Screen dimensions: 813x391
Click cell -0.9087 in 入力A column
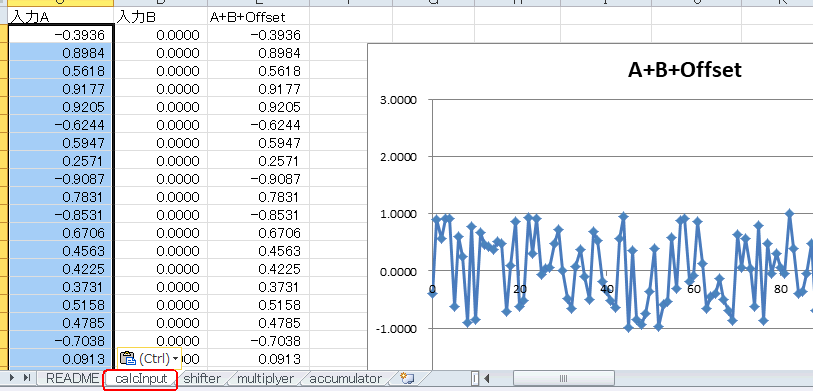tap(61, 178)
